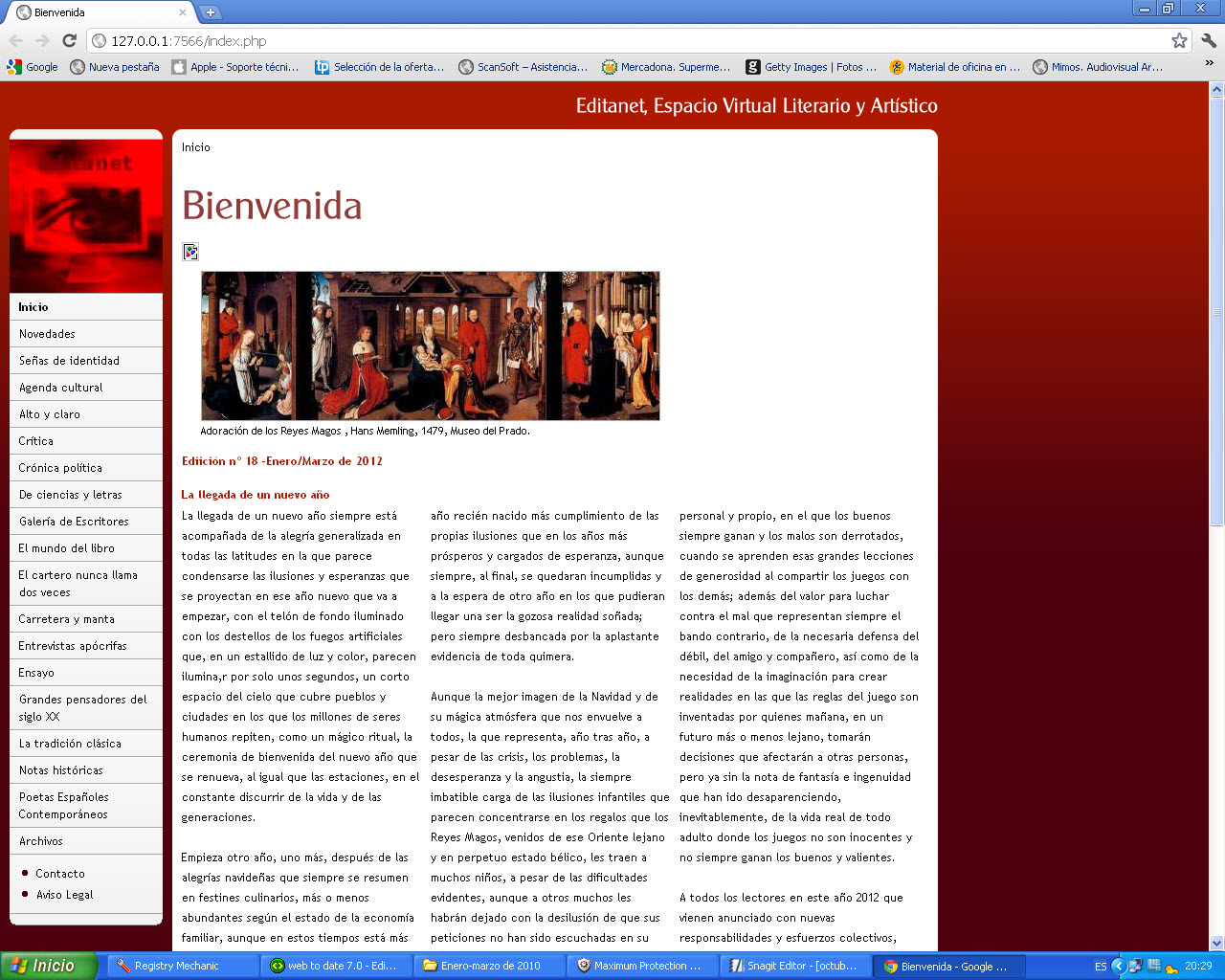Open the Getty Images bookmark
The height and width of the screenshot is (980, 1225).
tap(812, 67)
